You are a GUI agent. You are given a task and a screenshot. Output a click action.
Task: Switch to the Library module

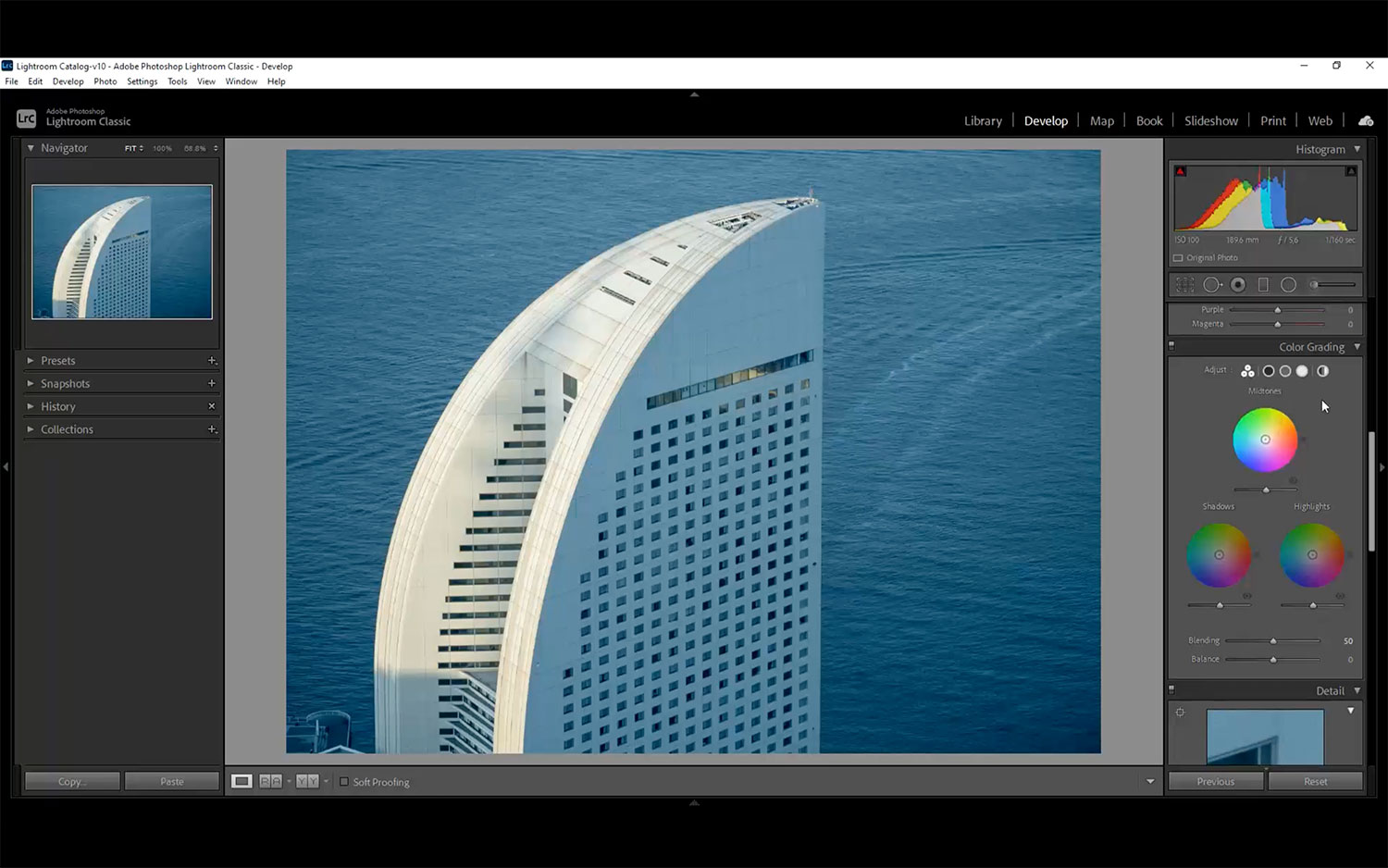pos(983,121)
